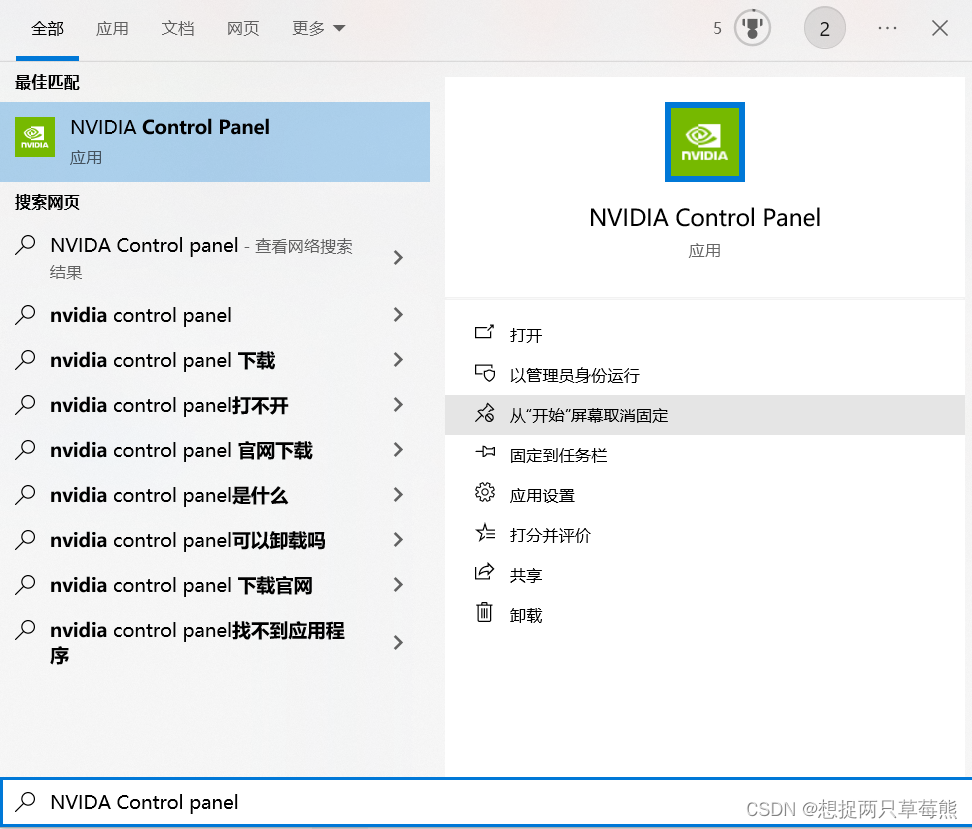Switch to the 文档 tab

click(178, 29)
